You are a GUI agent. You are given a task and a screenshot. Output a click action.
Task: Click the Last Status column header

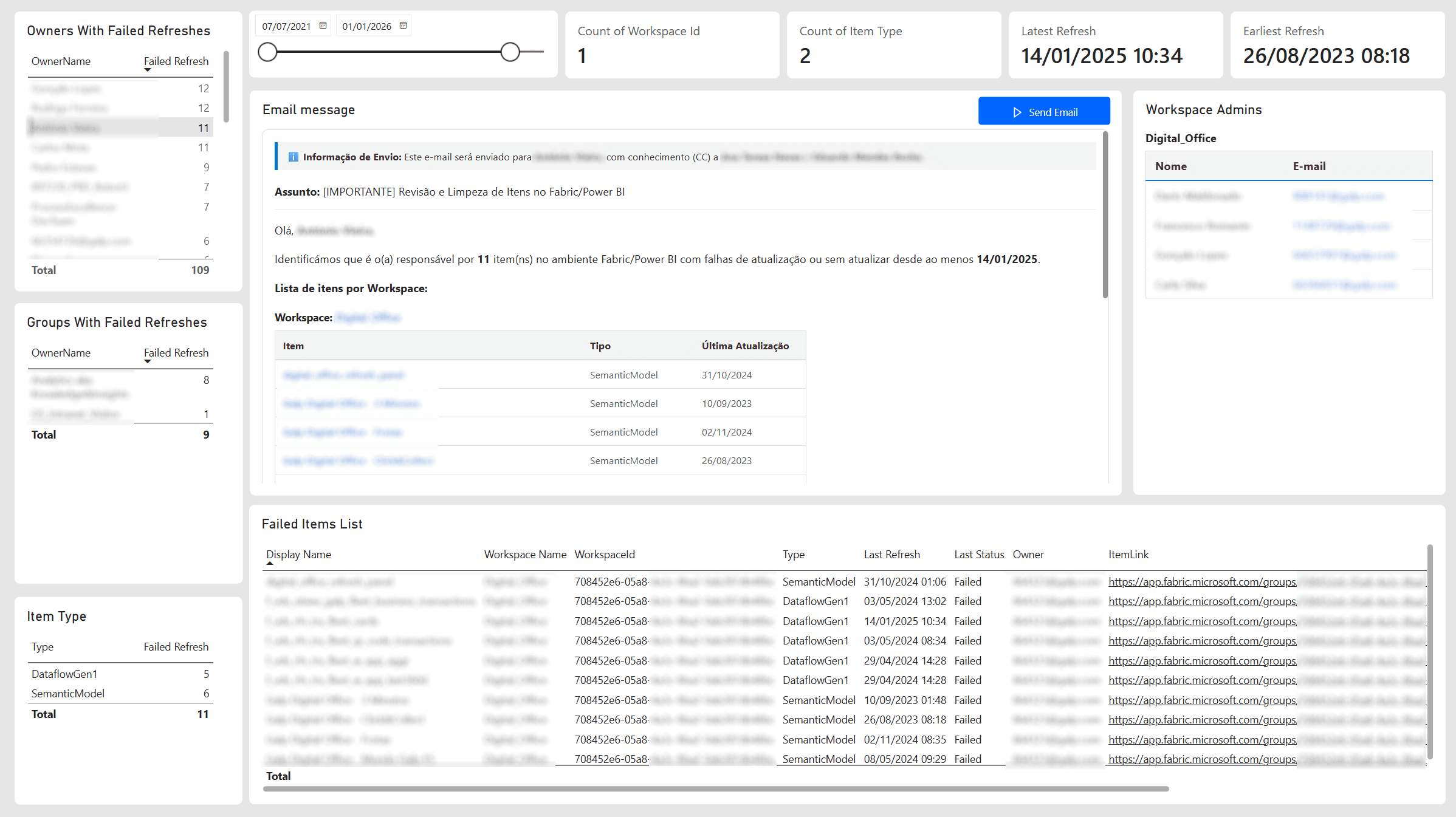coord(979,555)
